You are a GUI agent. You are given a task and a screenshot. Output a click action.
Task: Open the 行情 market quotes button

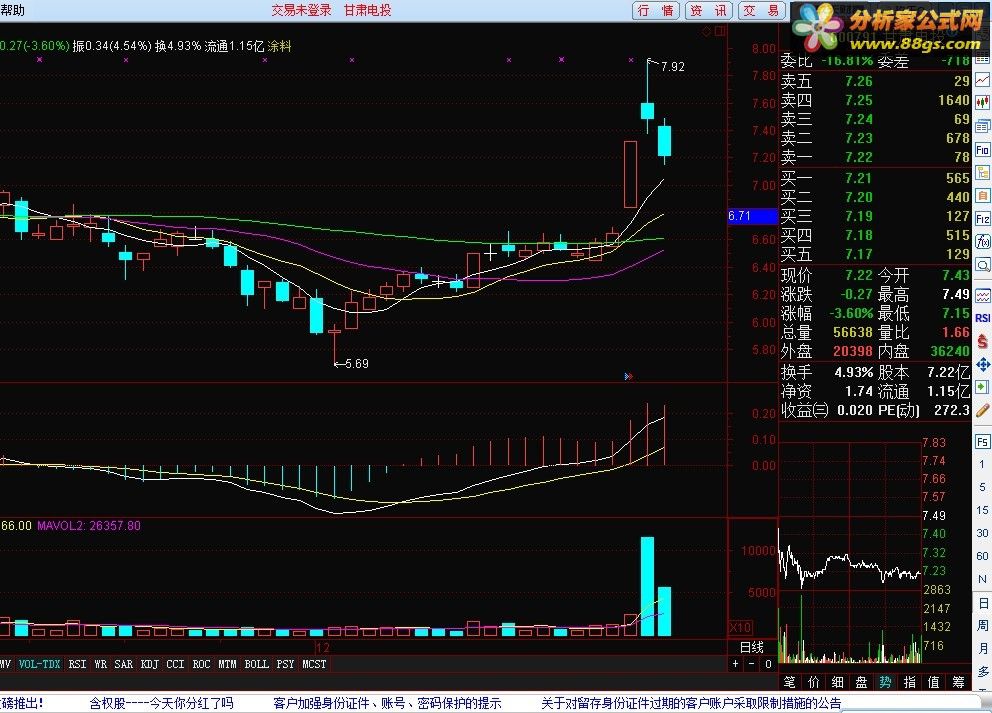click(x=655, y=10)
